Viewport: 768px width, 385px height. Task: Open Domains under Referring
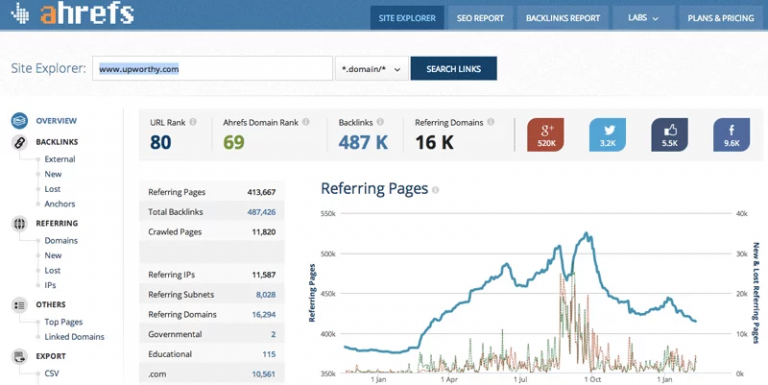click(61, 241)
